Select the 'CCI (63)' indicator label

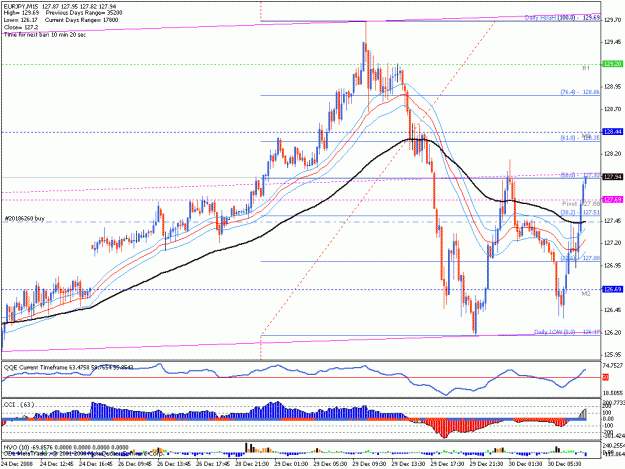19,405
